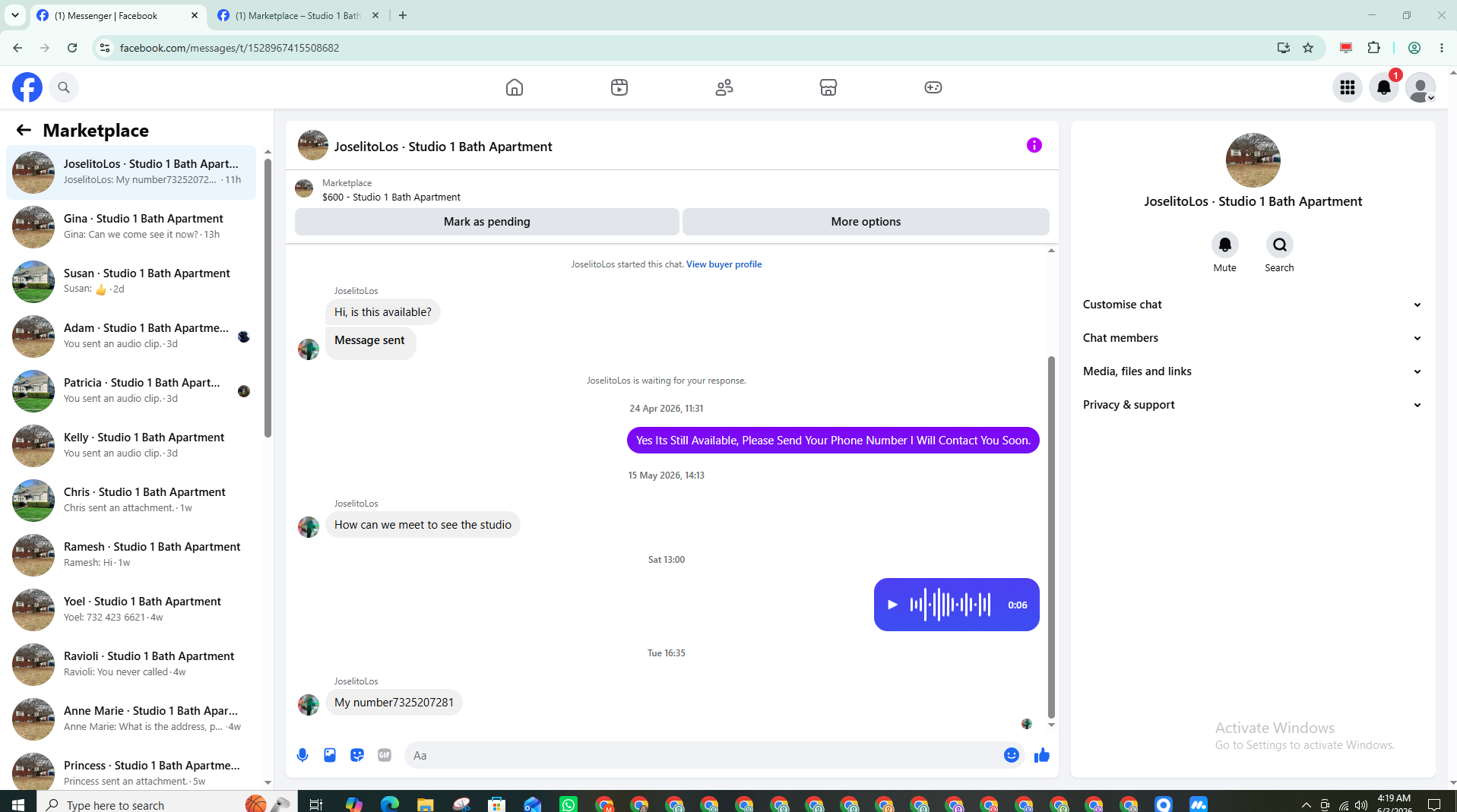Open the emoji picker
The image size is (1457, 812).
click(x=1012, y=755)
